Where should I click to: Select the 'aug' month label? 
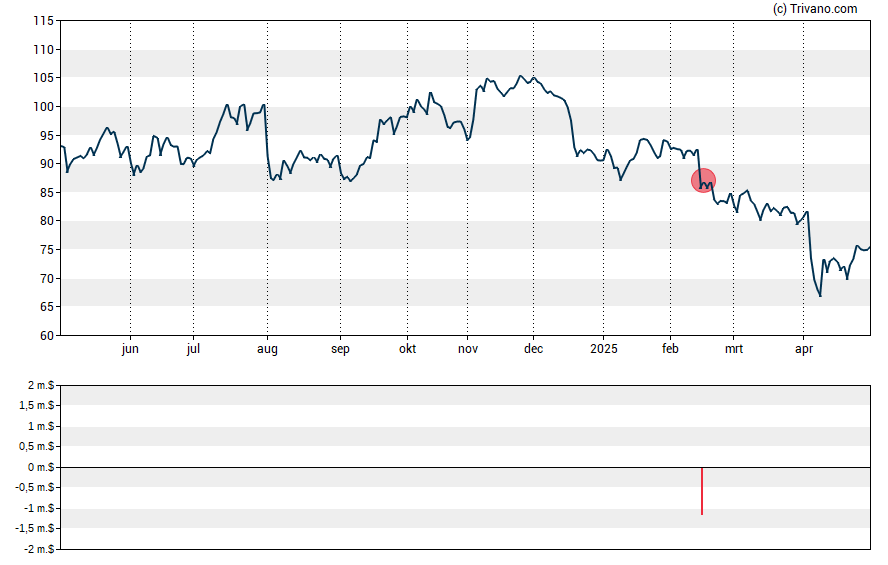coord(267,349)
